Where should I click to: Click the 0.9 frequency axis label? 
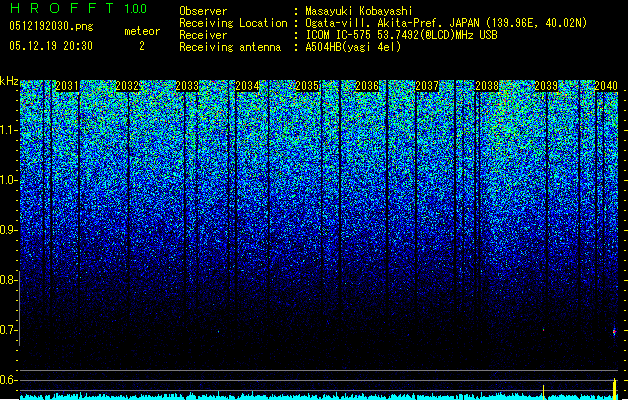8,230
